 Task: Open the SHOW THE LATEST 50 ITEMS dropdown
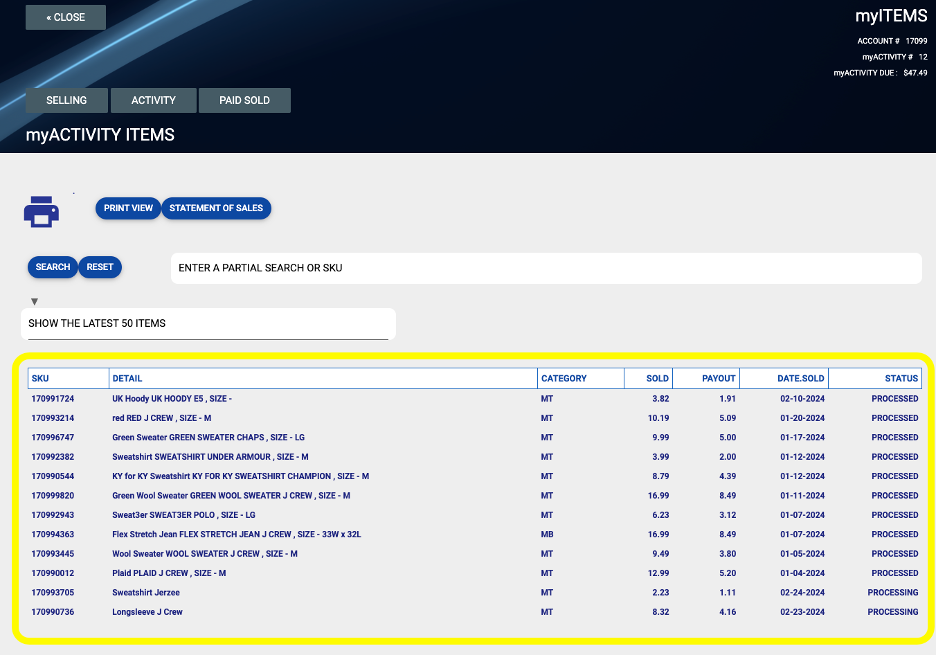coord(207,323)
